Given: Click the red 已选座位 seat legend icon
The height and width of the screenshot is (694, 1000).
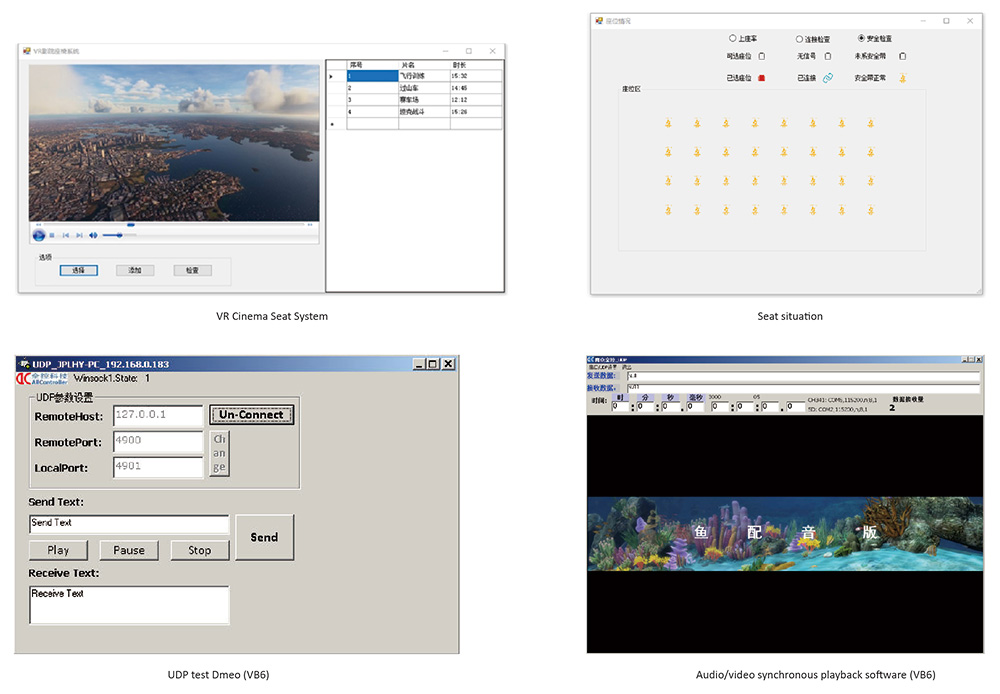Looking at the screenshot, I should [x=761, y=78].
